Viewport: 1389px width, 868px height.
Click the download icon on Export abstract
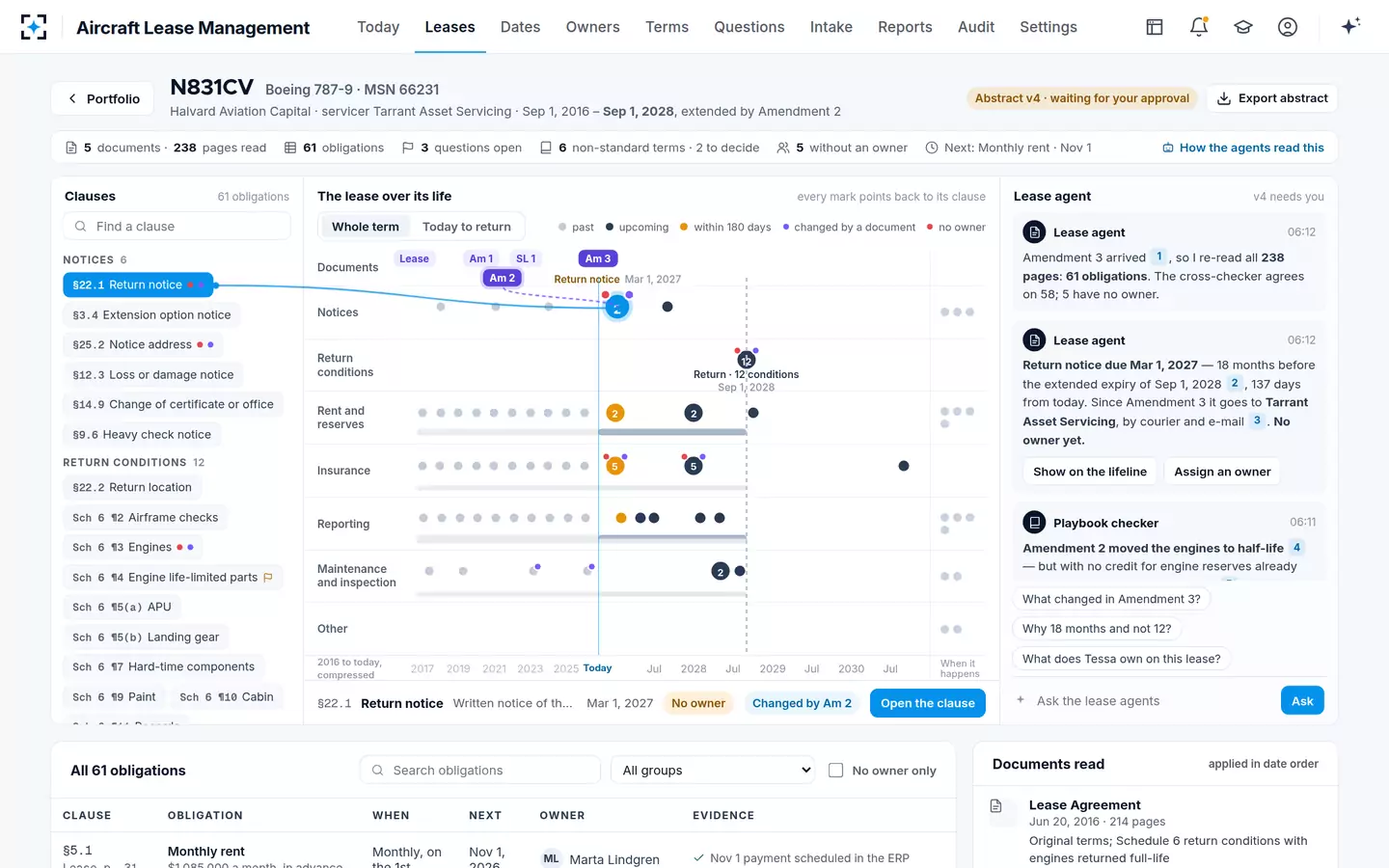coord(1224,98)
